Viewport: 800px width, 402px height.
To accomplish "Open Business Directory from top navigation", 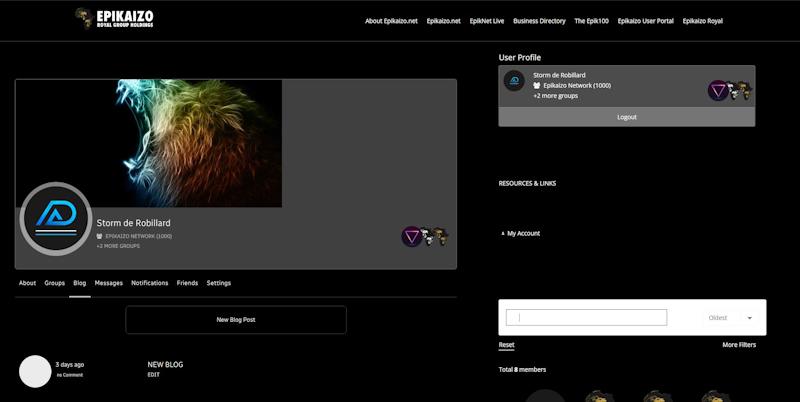I will tap(539, 21).
